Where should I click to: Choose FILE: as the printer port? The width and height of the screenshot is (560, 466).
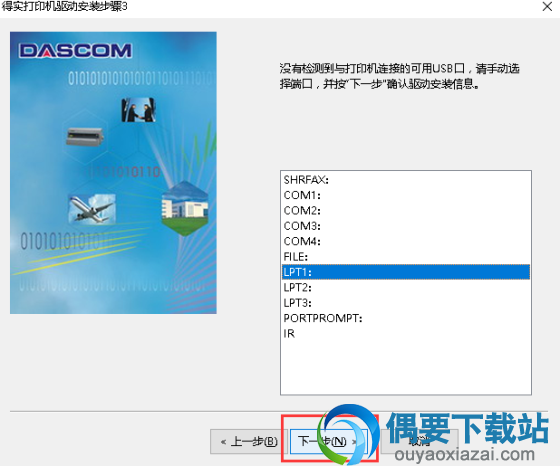[406, 256]
